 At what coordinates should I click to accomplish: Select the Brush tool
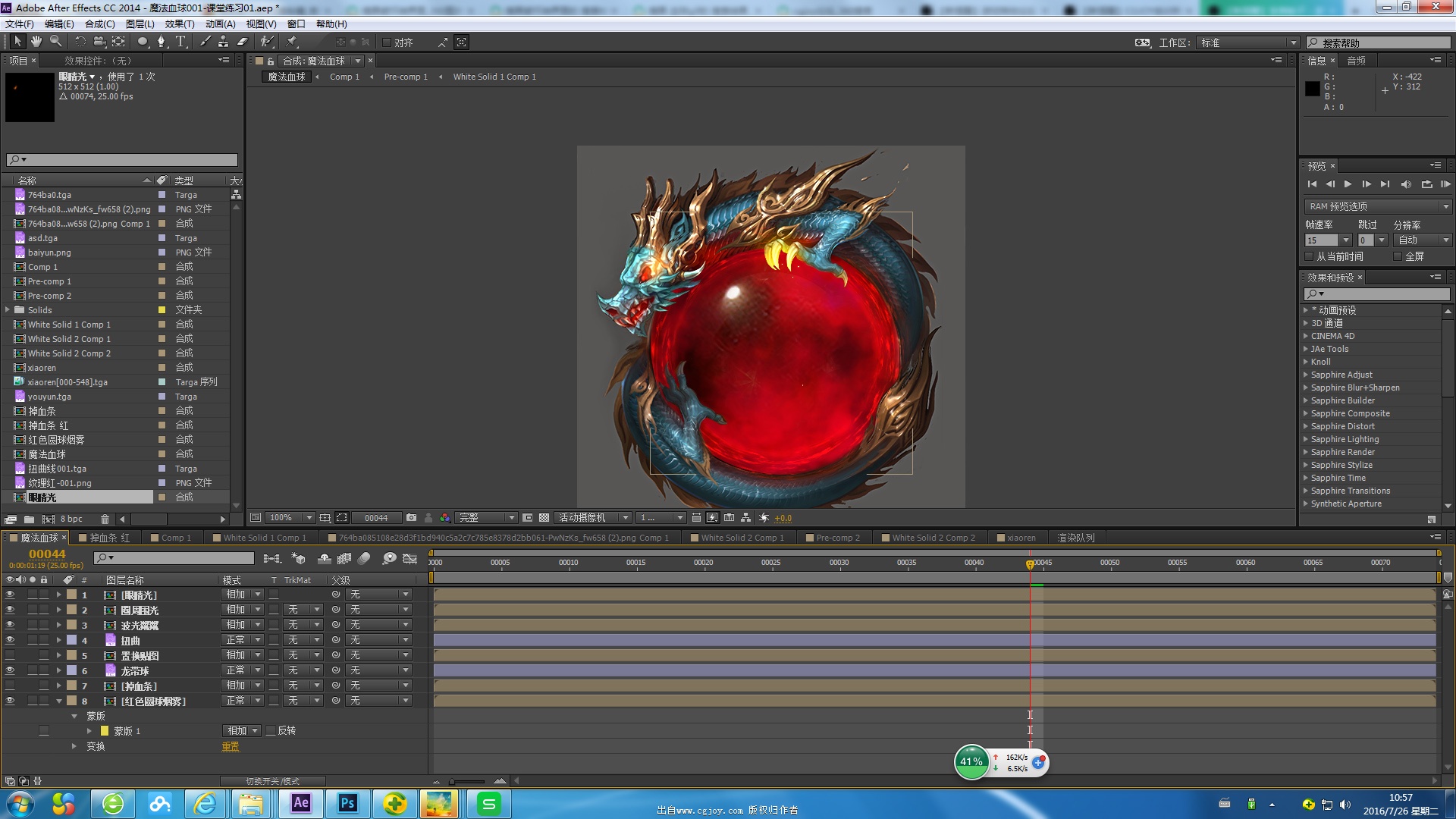tap(205, 42)
